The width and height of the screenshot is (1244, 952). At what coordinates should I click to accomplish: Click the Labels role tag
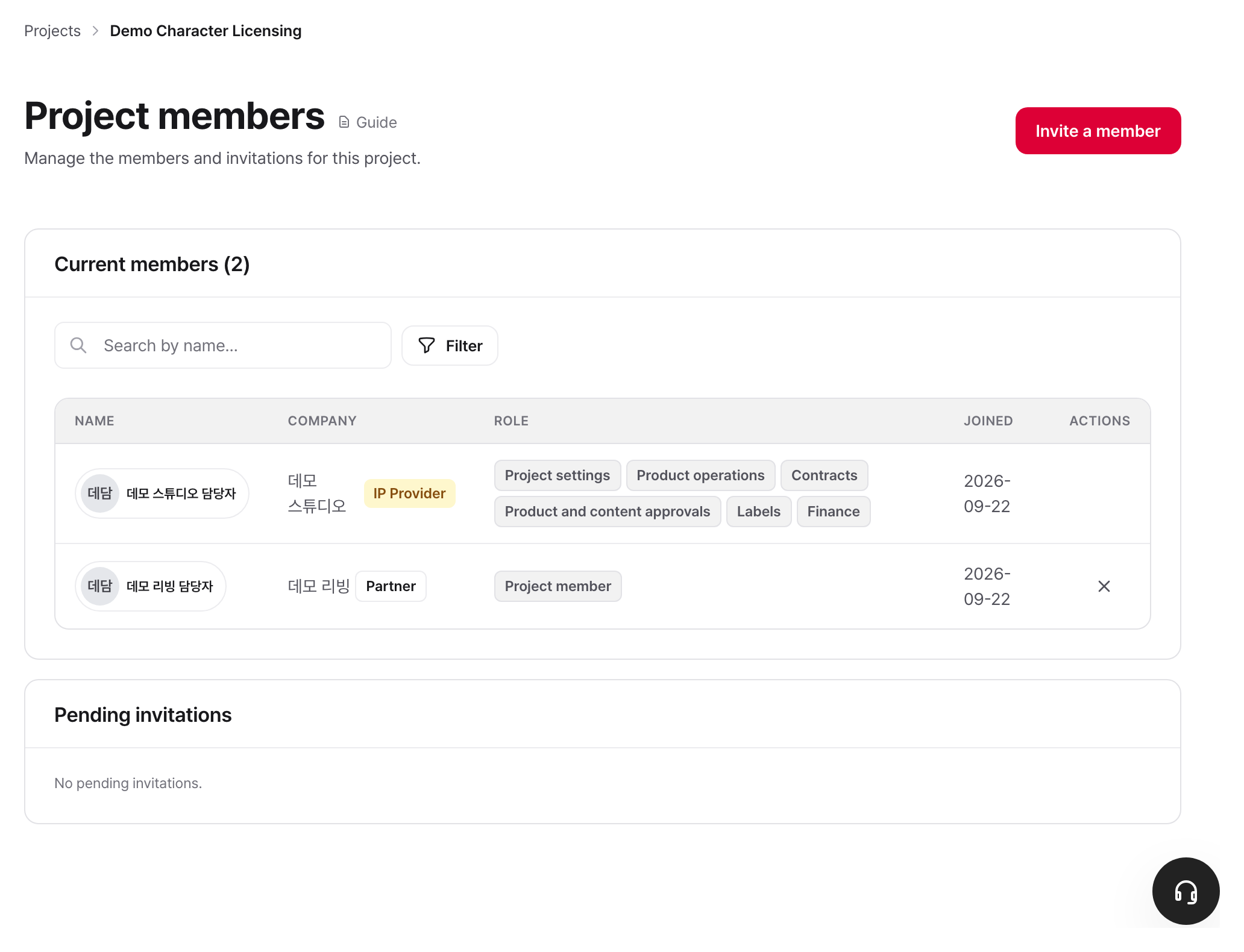(x=758, y=512)
